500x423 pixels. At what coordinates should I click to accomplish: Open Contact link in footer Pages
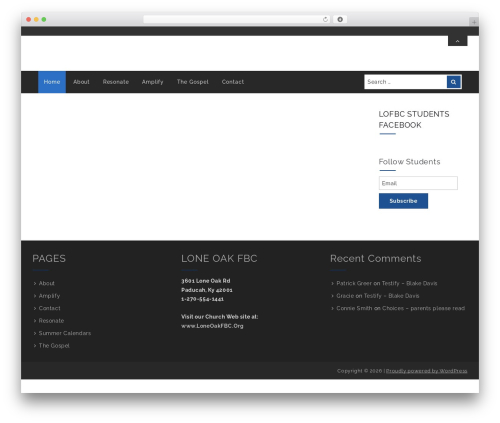coord(50,308)
